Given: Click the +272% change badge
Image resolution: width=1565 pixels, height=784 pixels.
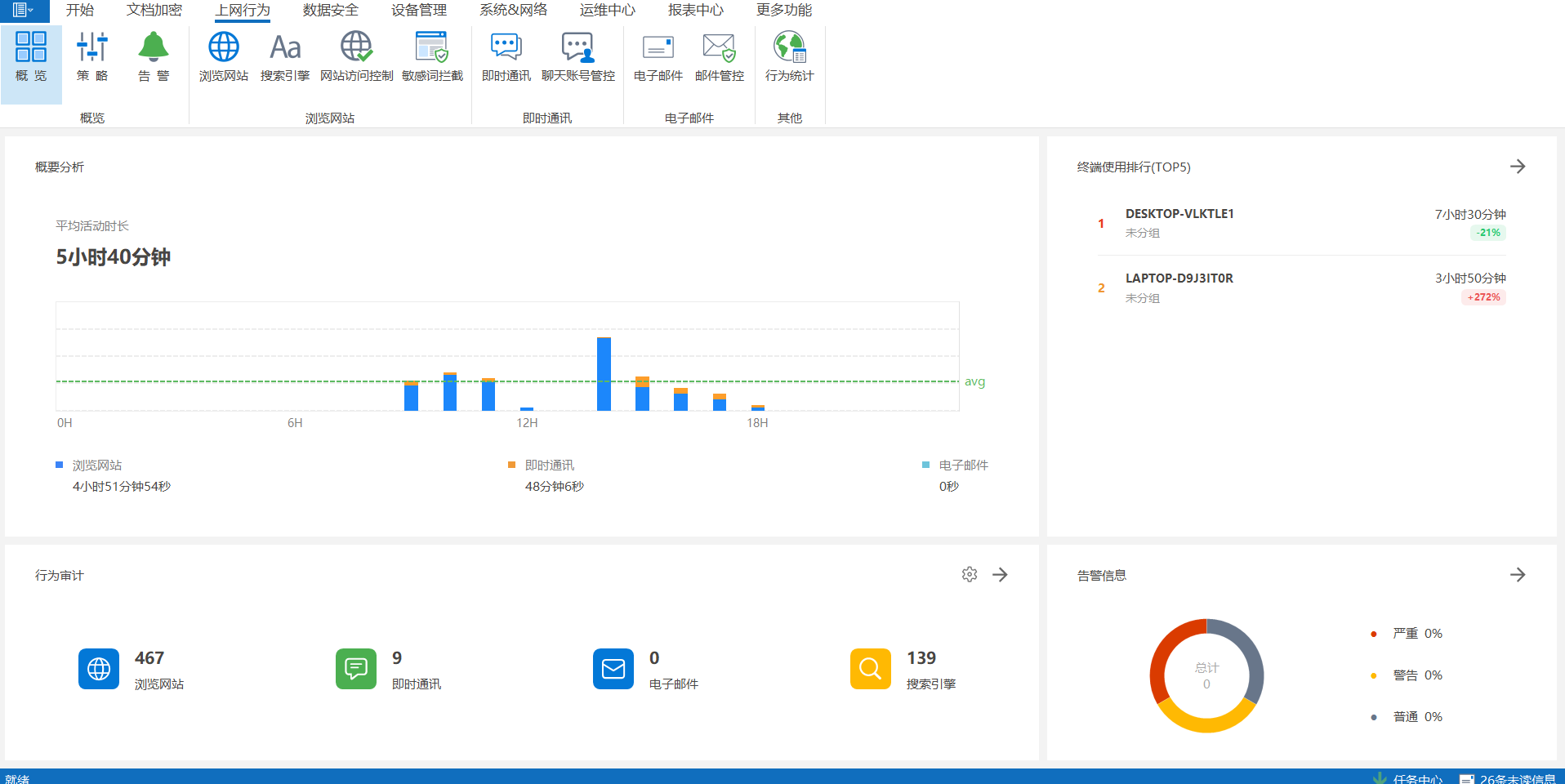Looking at the screenshot, I should [1483, 297].
